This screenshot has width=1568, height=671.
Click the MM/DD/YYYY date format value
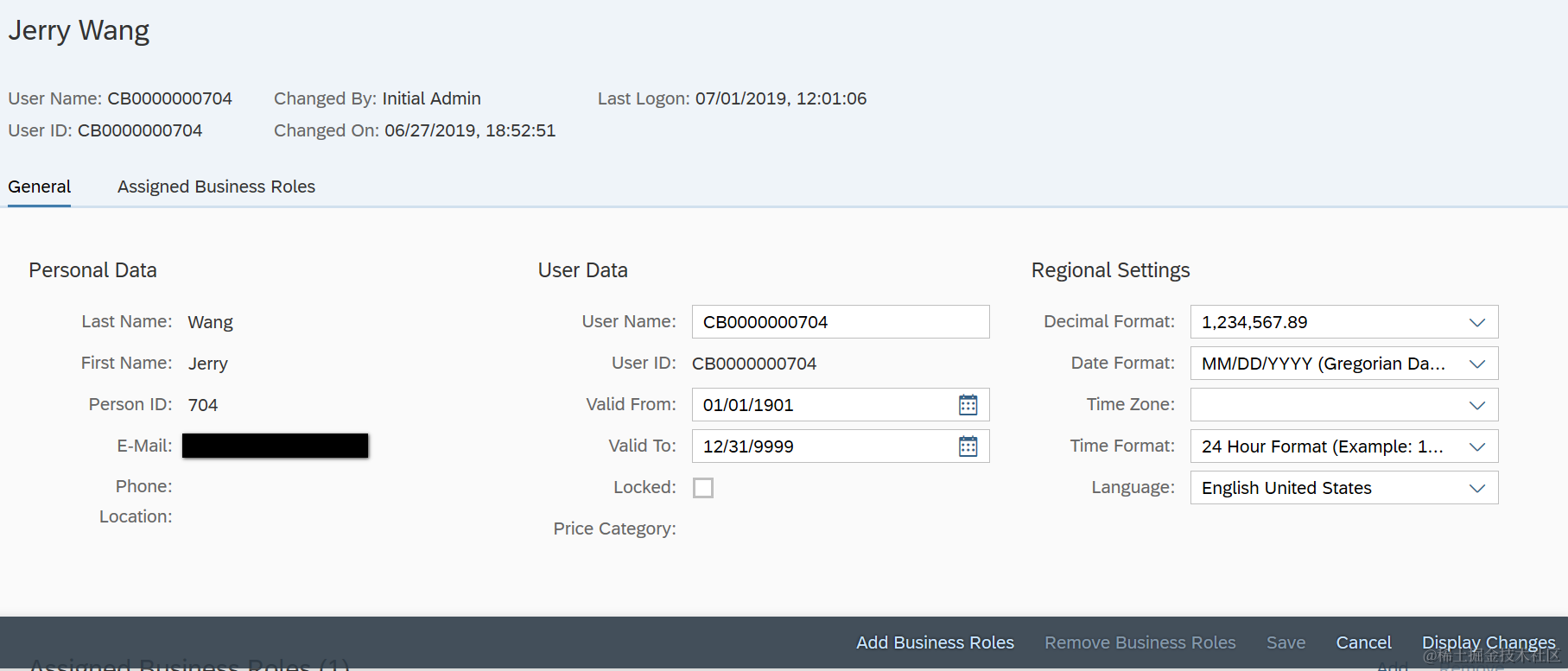[1323, 364]
